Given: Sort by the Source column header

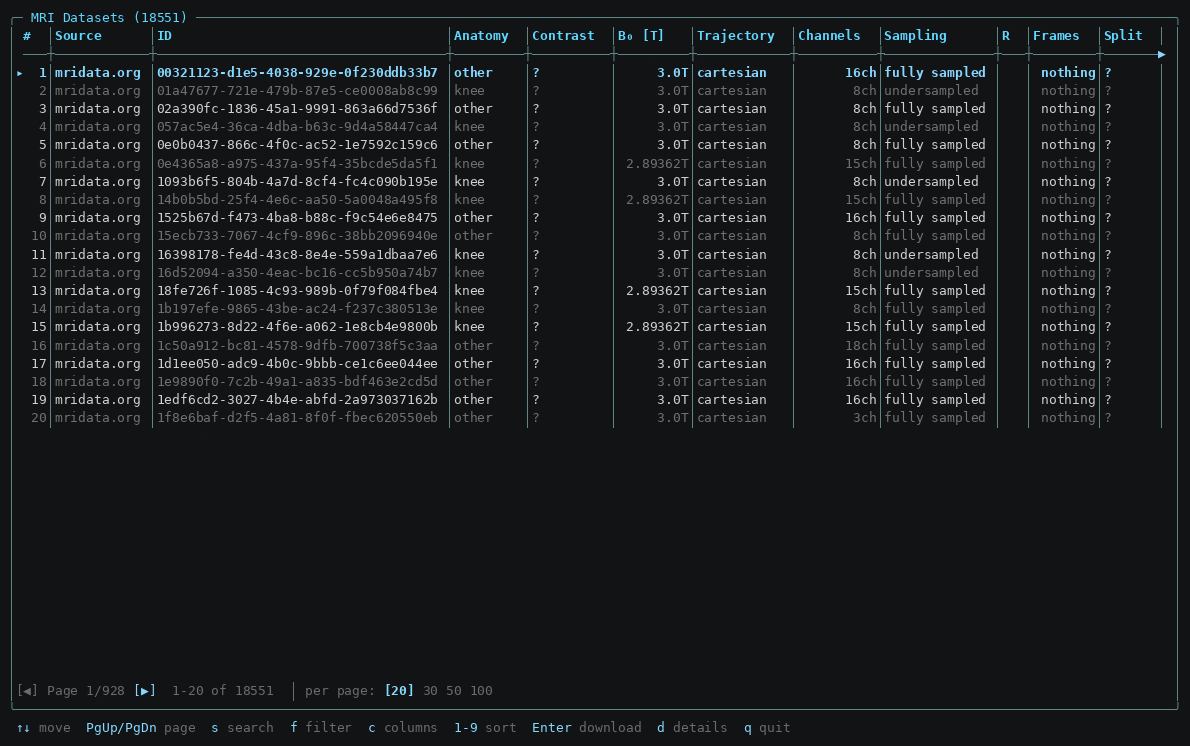Looking at the screenshot, I should (78, 36).
